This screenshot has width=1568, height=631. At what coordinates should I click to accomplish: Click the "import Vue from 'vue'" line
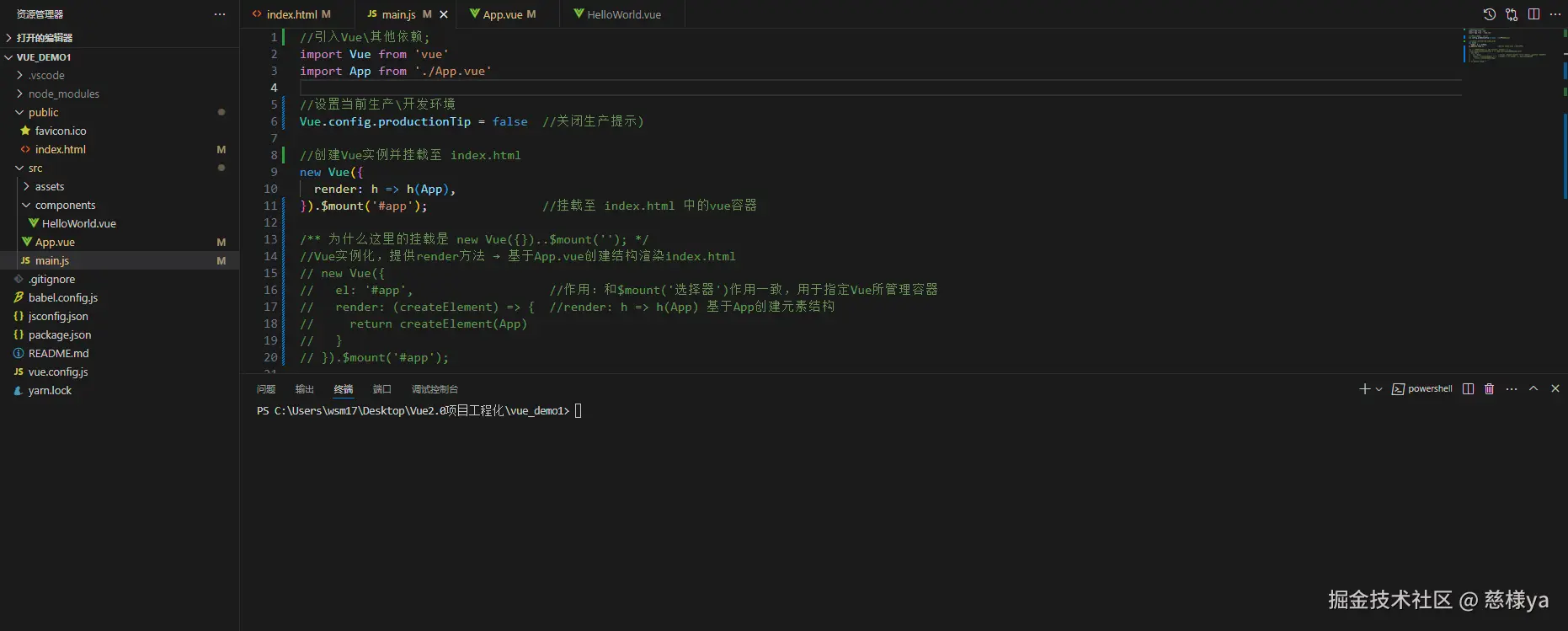(374, 54)
